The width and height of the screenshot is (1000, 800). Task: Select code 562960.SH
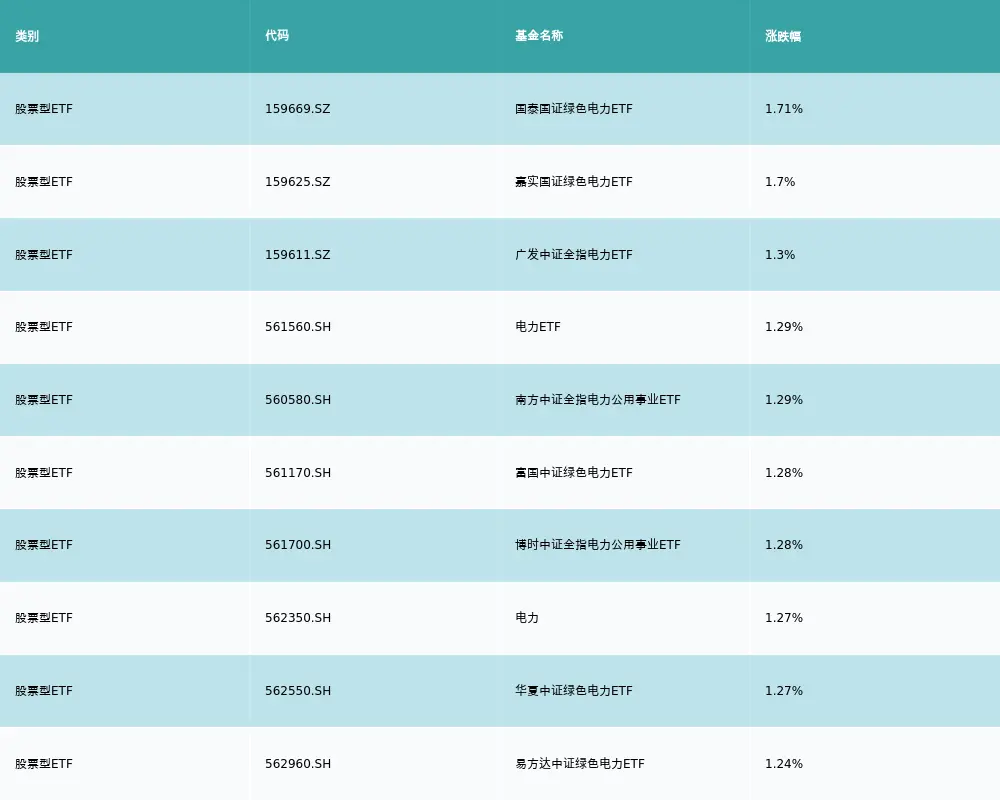(298, 764)
